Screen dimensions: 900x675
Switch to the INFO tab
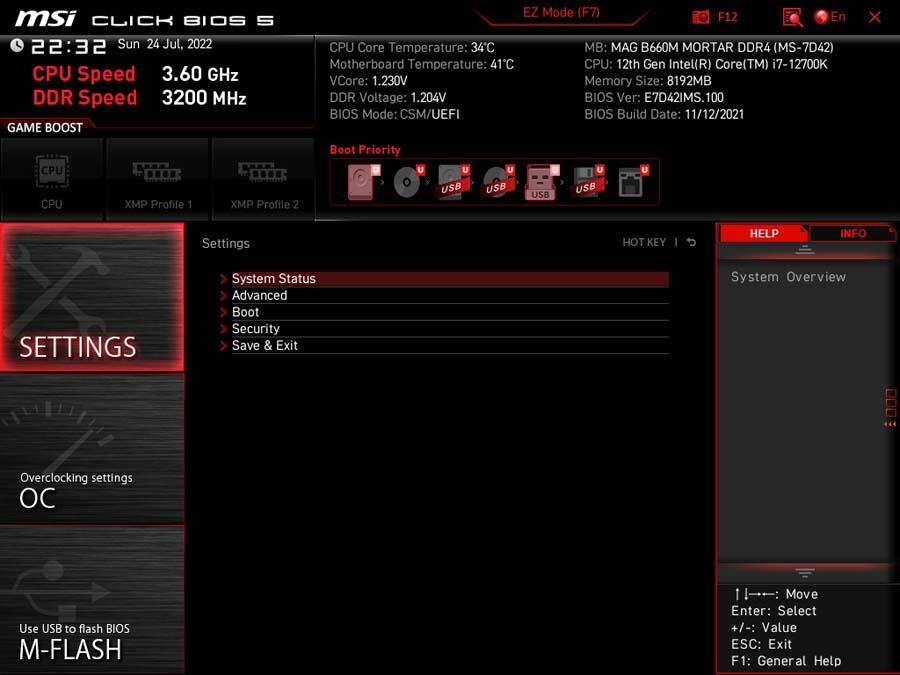pyautogui.click(x=852, y=233)
